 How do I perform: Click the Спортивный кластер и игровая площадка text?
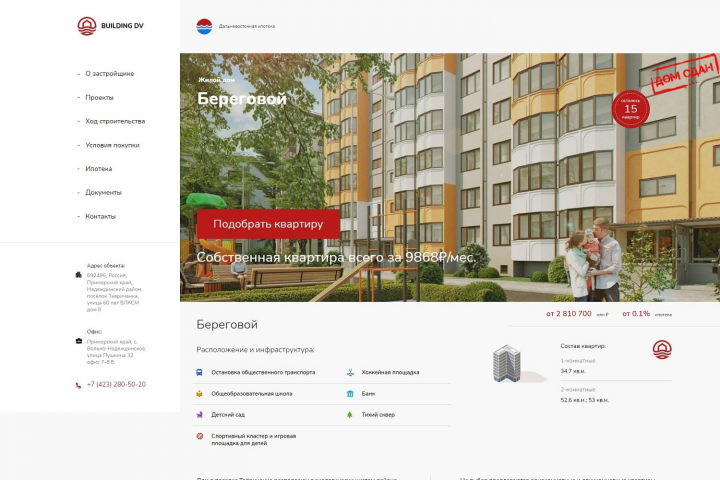coord(253,440)
